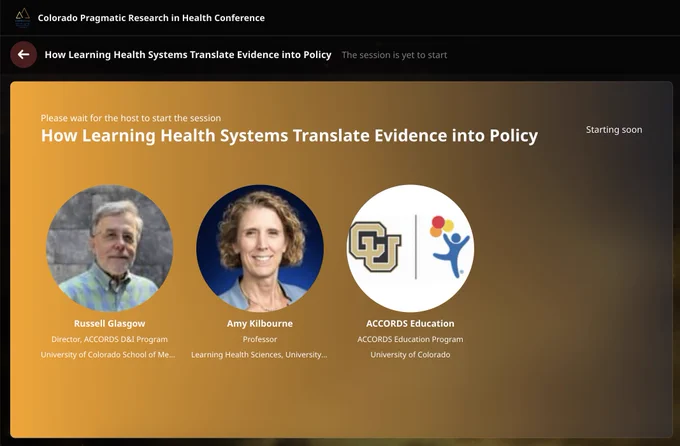Click the session title beside the back arrow
This screenshot has height=446, width=680.
(x=188, y=55)
